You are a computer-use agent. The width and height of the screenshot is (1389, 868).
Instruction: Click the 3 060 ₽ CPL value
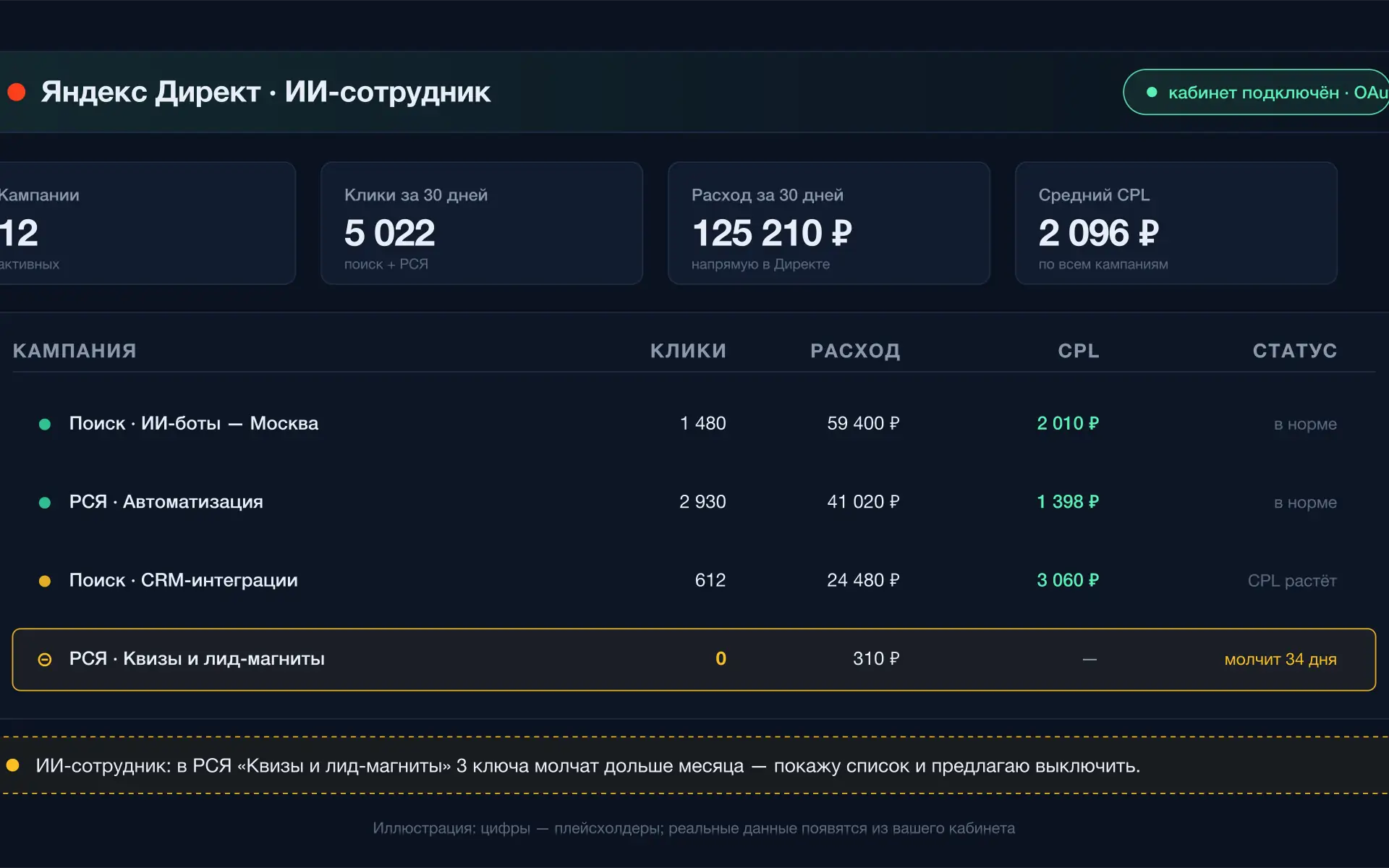[1068, 580]
